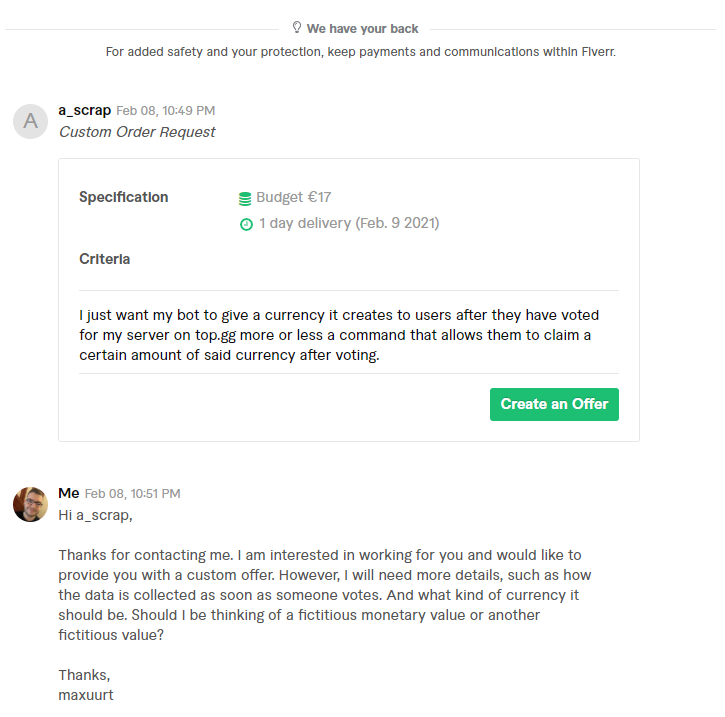Click the '1 day delivery (Feb. 9 2021)' text
Screen dimensions: 725x717
pos(349,223)
